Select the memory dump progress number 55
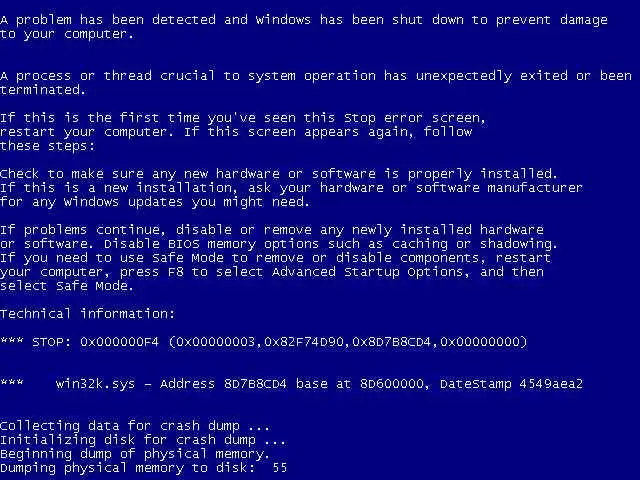 280,467
